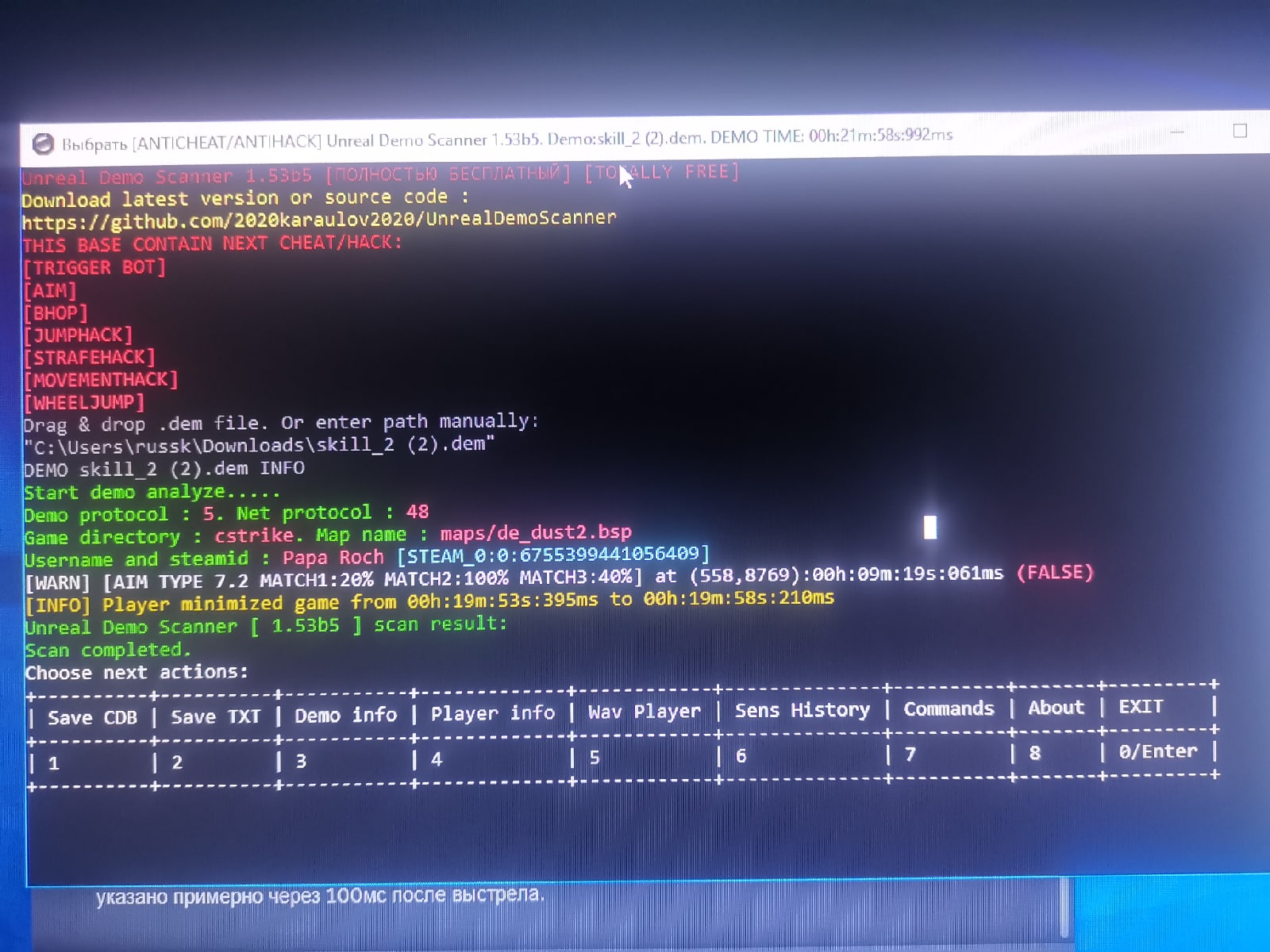Click the window title text
Screen dimensions: 1270x952
(507, 140)
